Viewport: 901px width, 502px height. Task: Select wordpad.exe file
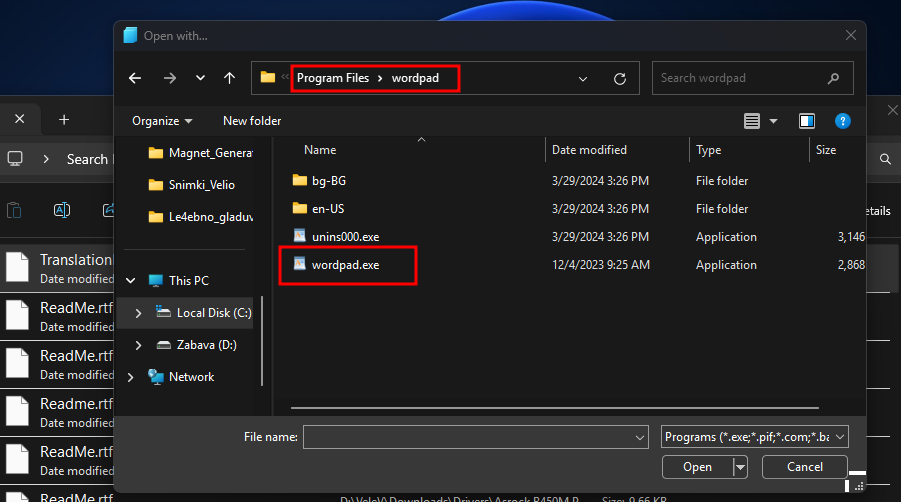(x=345, y=265)
